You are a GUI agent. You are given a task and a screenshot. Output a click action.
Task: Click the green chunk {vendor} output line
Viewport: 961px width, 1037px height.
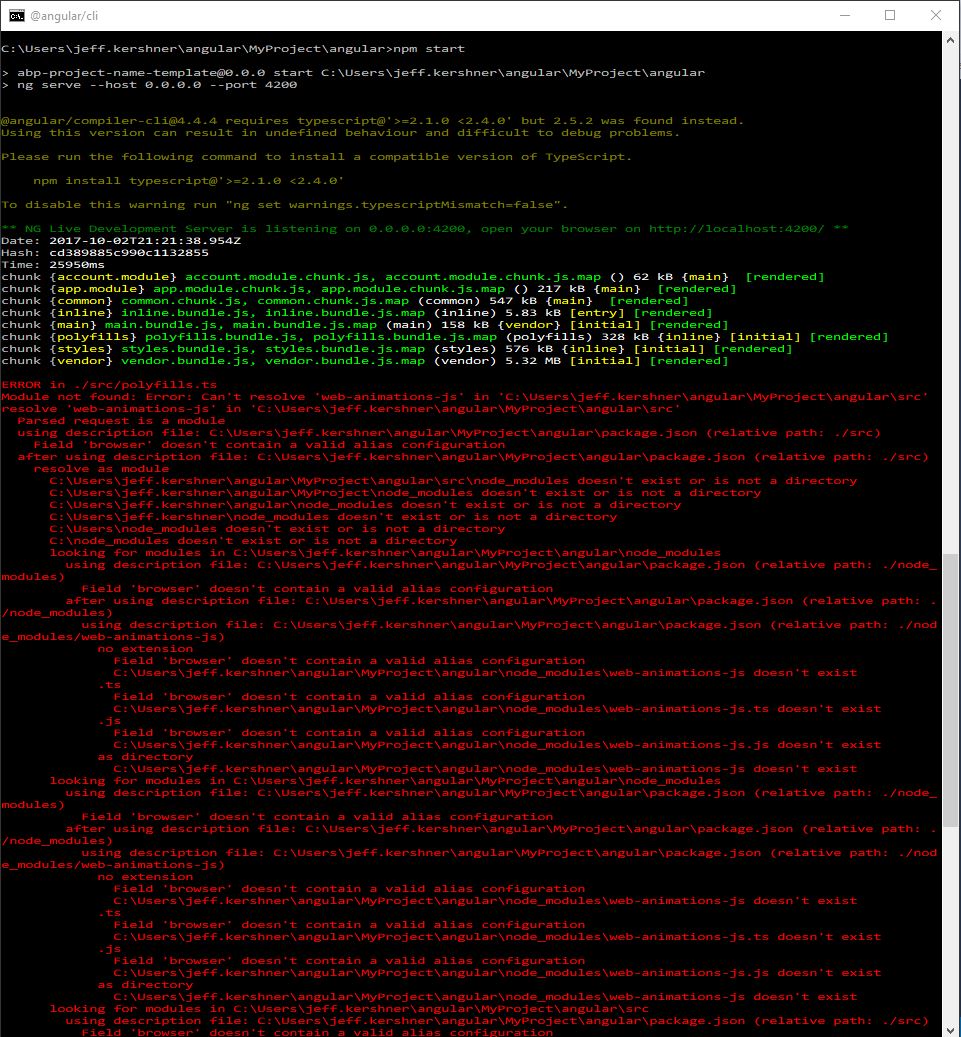[x=280, y=360]
